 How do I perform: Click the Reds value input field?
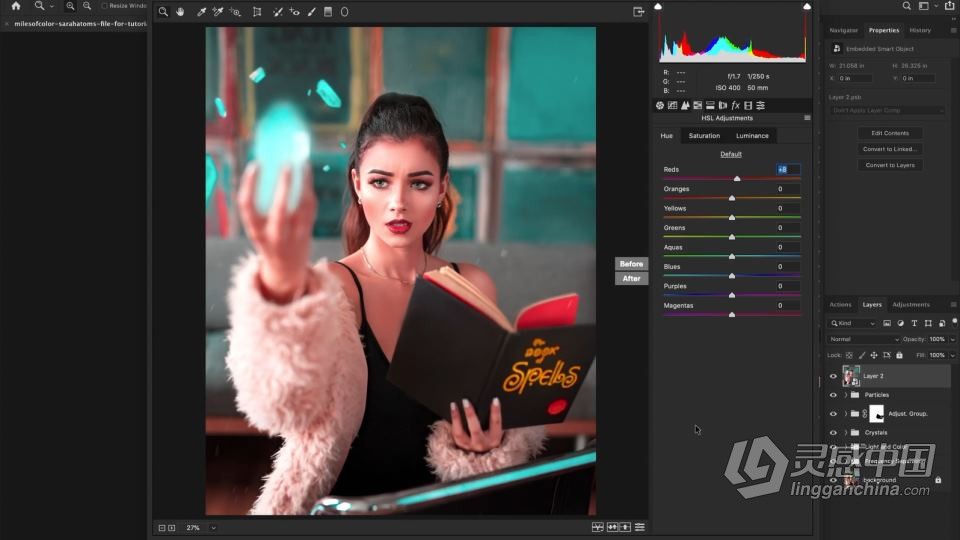[789, 170]
